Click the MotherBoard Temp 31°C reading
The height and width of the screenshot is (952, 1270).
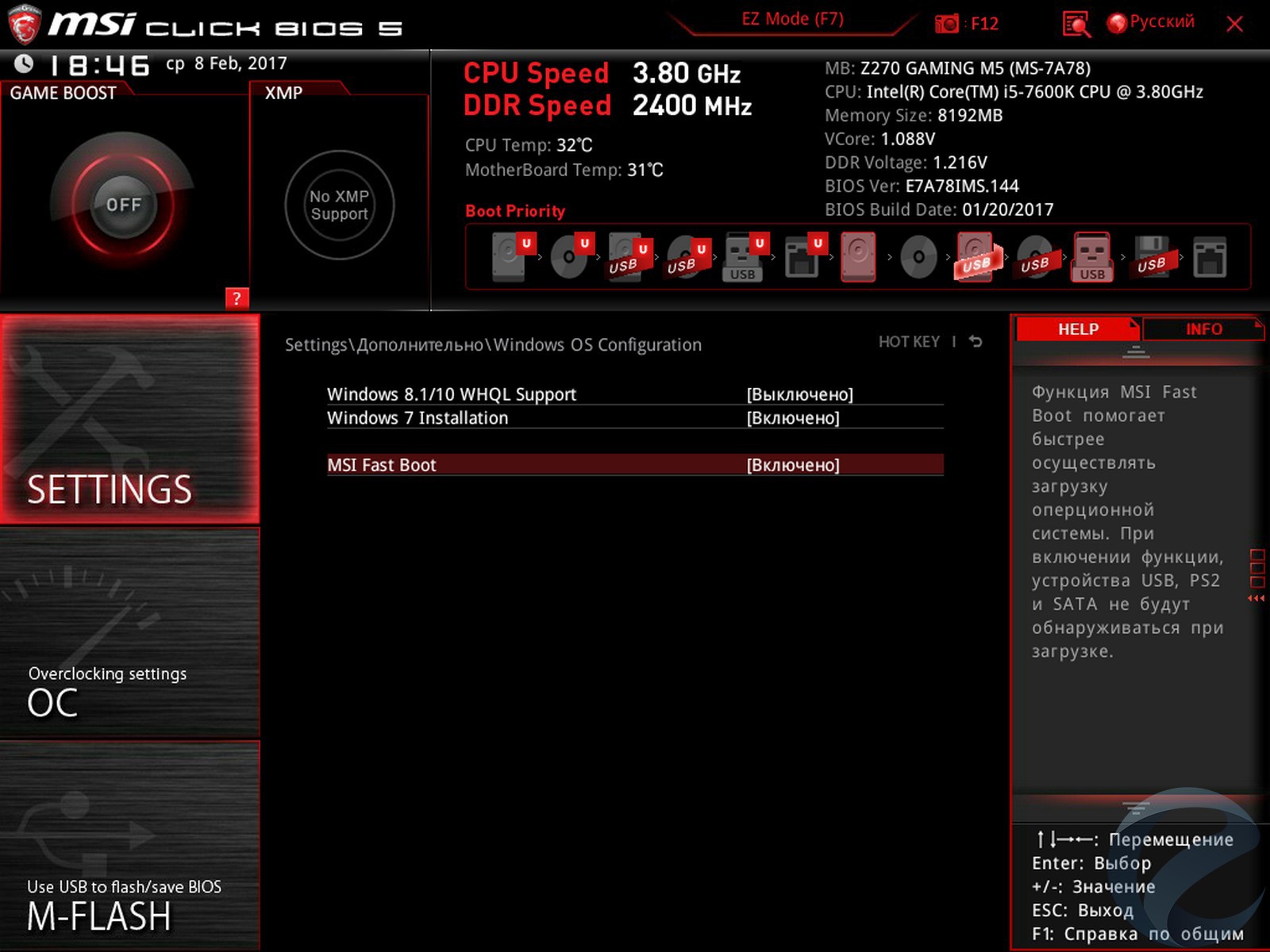coord(564,170)
